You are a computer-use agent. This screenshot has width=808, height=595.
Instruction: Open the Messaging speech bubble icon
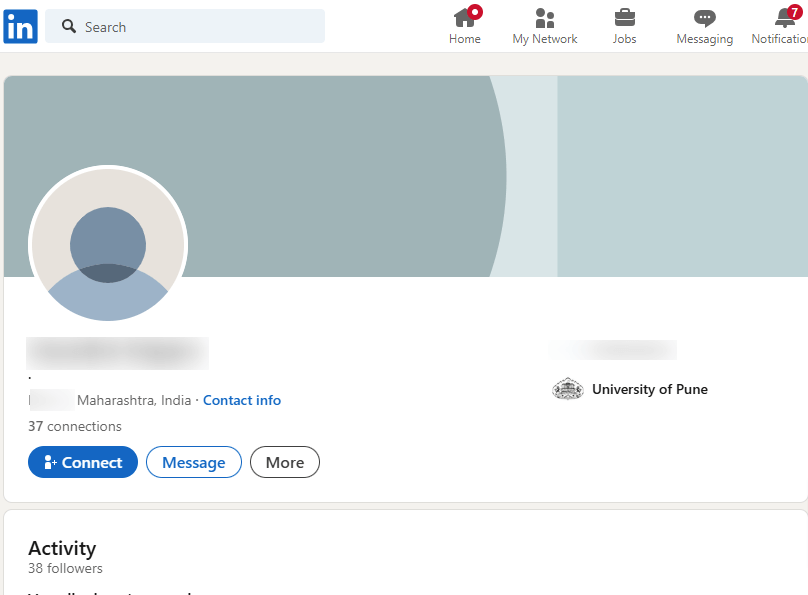704,19
